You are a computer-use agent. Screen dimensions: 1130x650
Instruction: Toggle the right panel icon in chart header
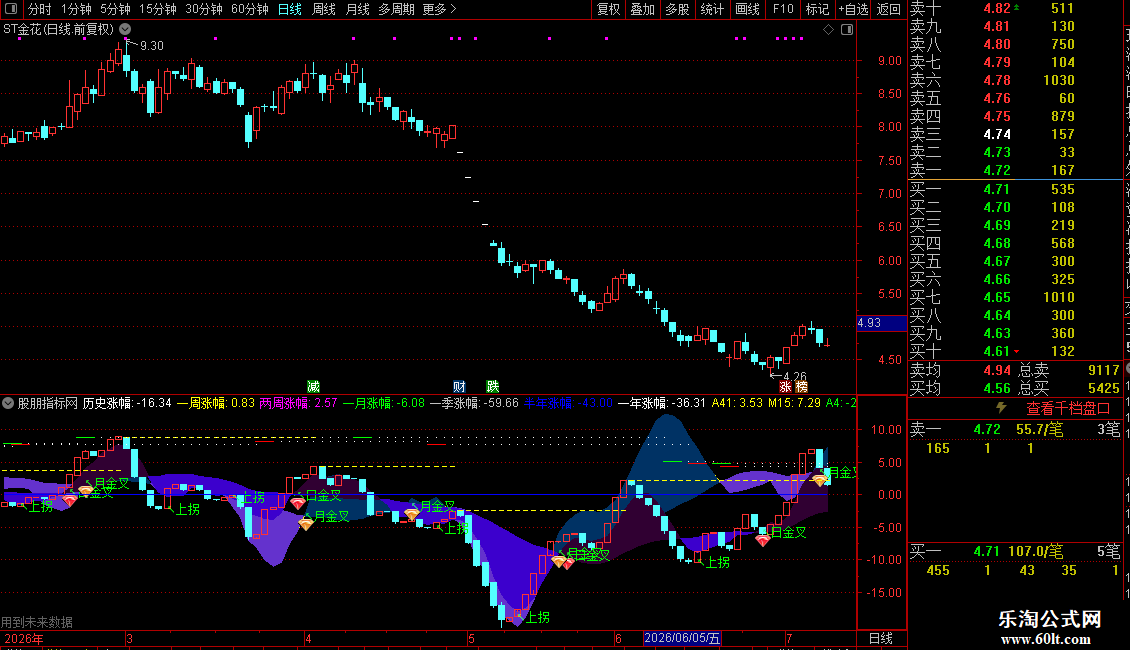click(848, 29)
